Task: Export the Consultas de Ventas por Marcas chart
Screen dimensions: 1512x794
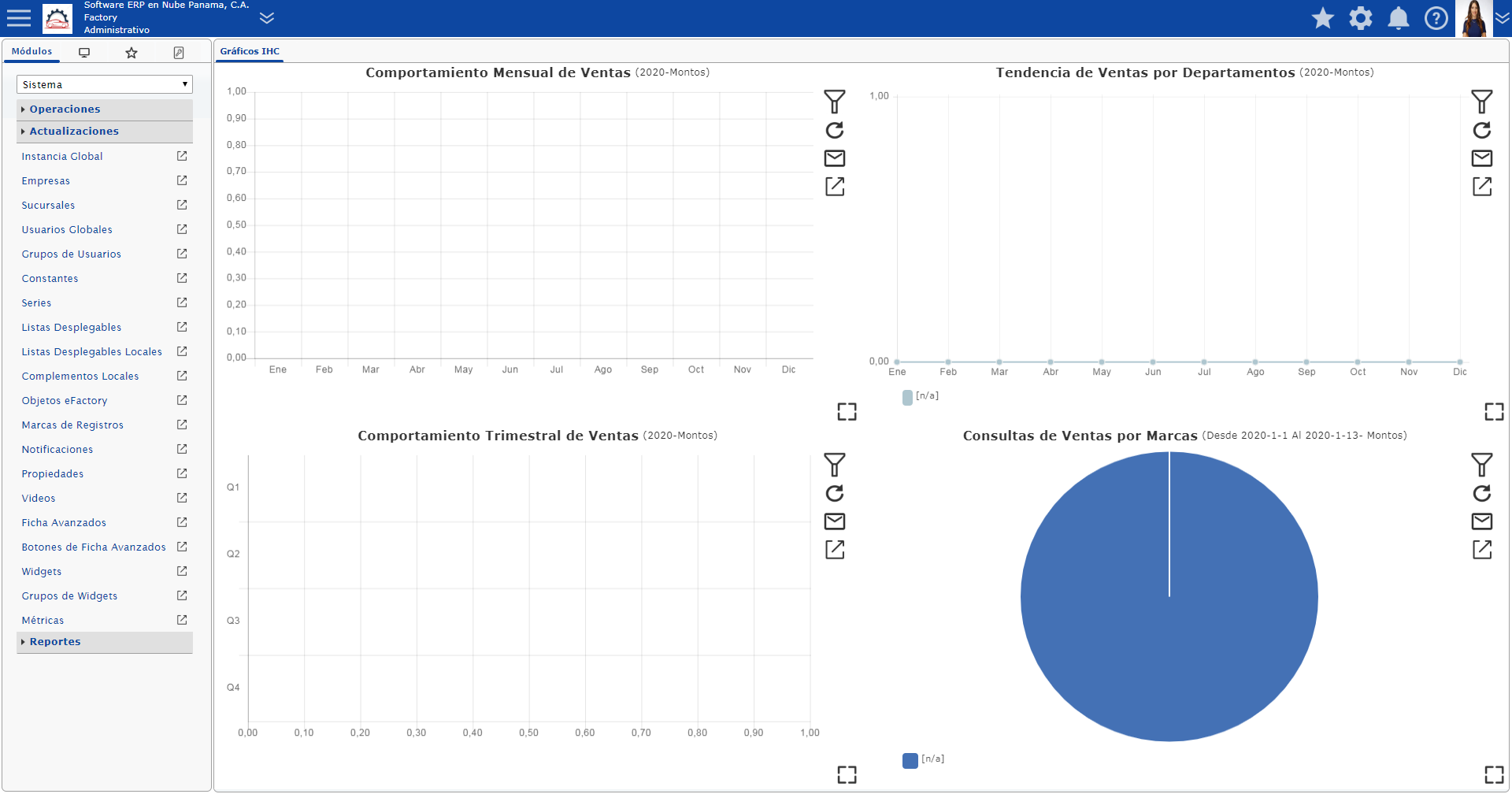Action: pos(1482,550)
